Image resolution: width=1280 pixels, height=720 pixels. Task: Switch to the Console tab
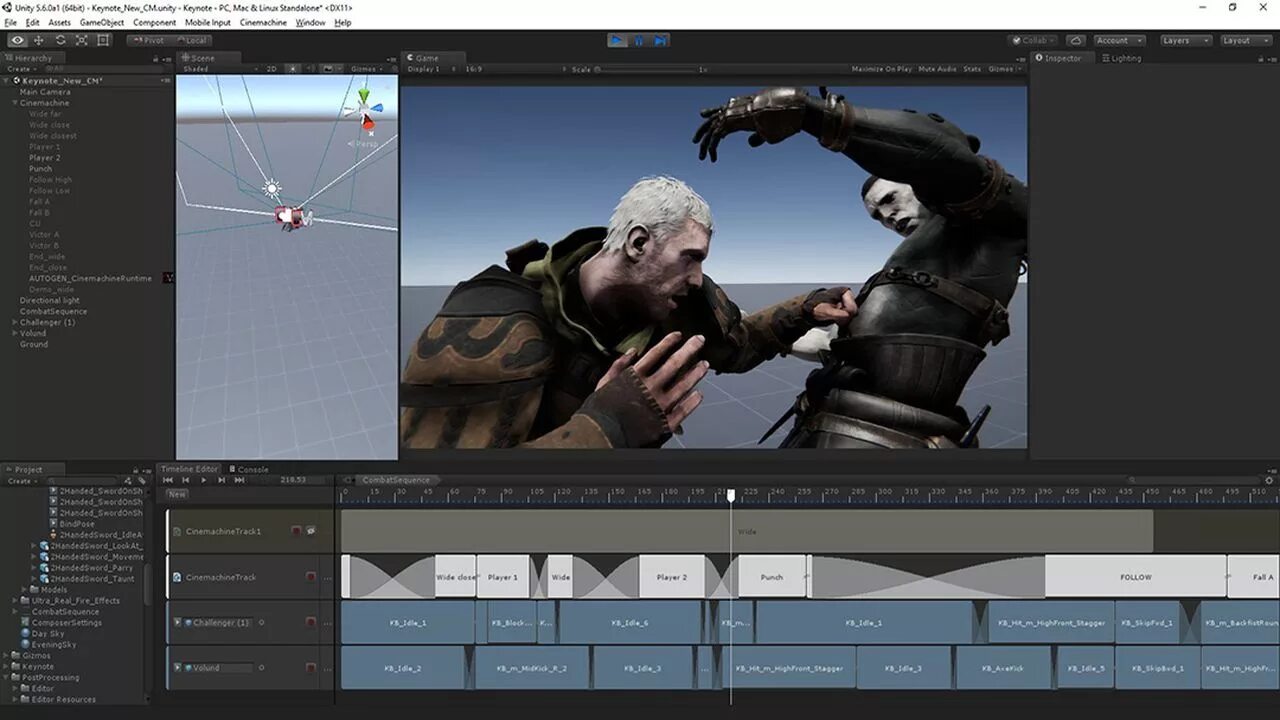[250, 469]
